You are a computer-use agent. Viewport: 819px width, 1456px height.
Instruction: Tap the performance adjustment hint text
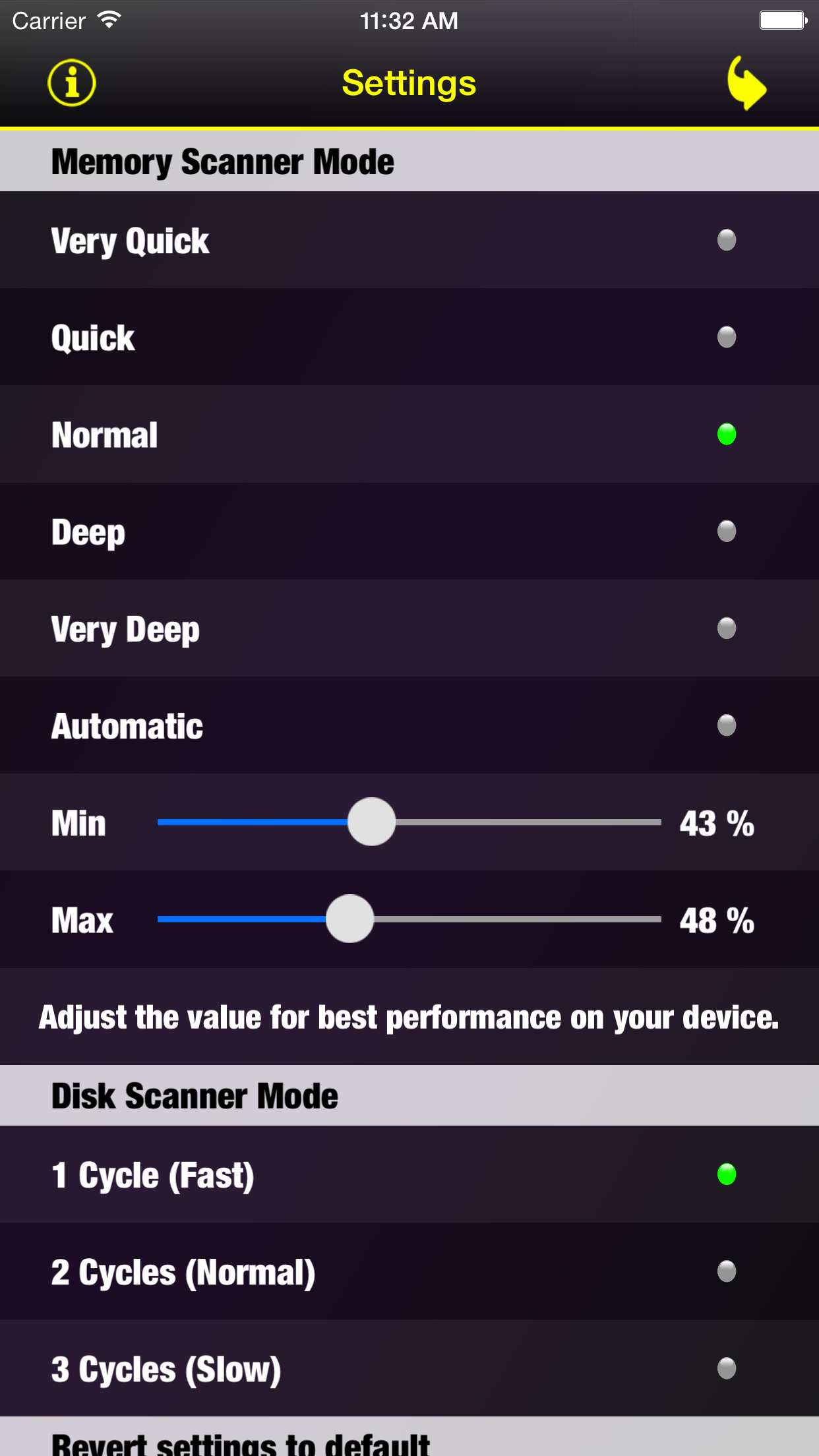(409, 1017)
